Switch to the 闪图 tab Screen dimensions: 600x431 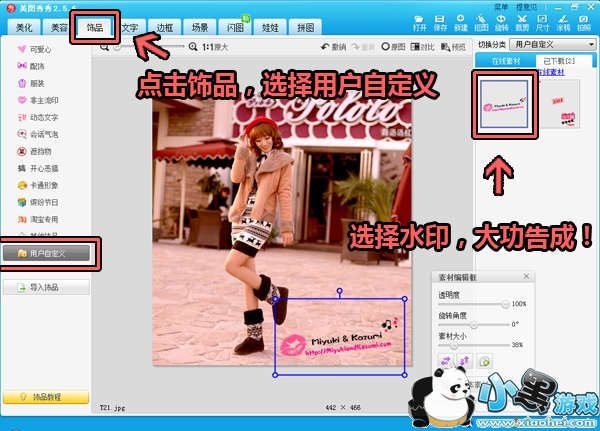[x=235, y=27]
